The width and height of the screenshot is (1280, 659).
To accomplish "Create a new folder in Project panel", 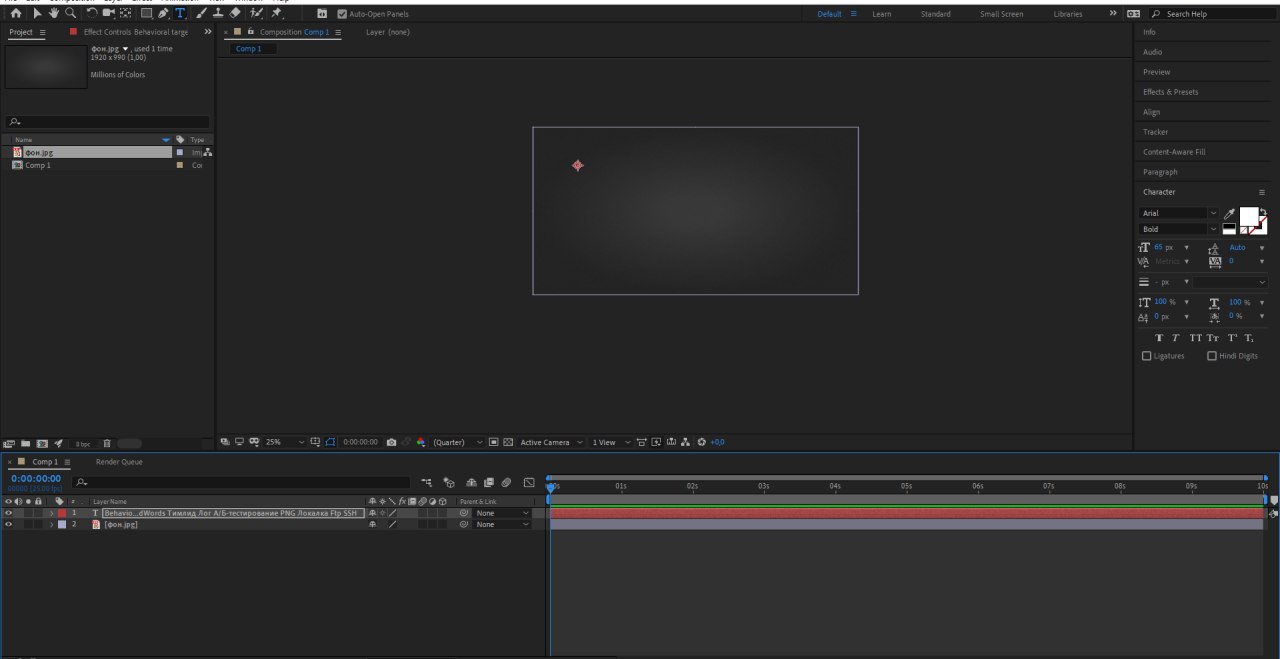I will click(27, 443).
